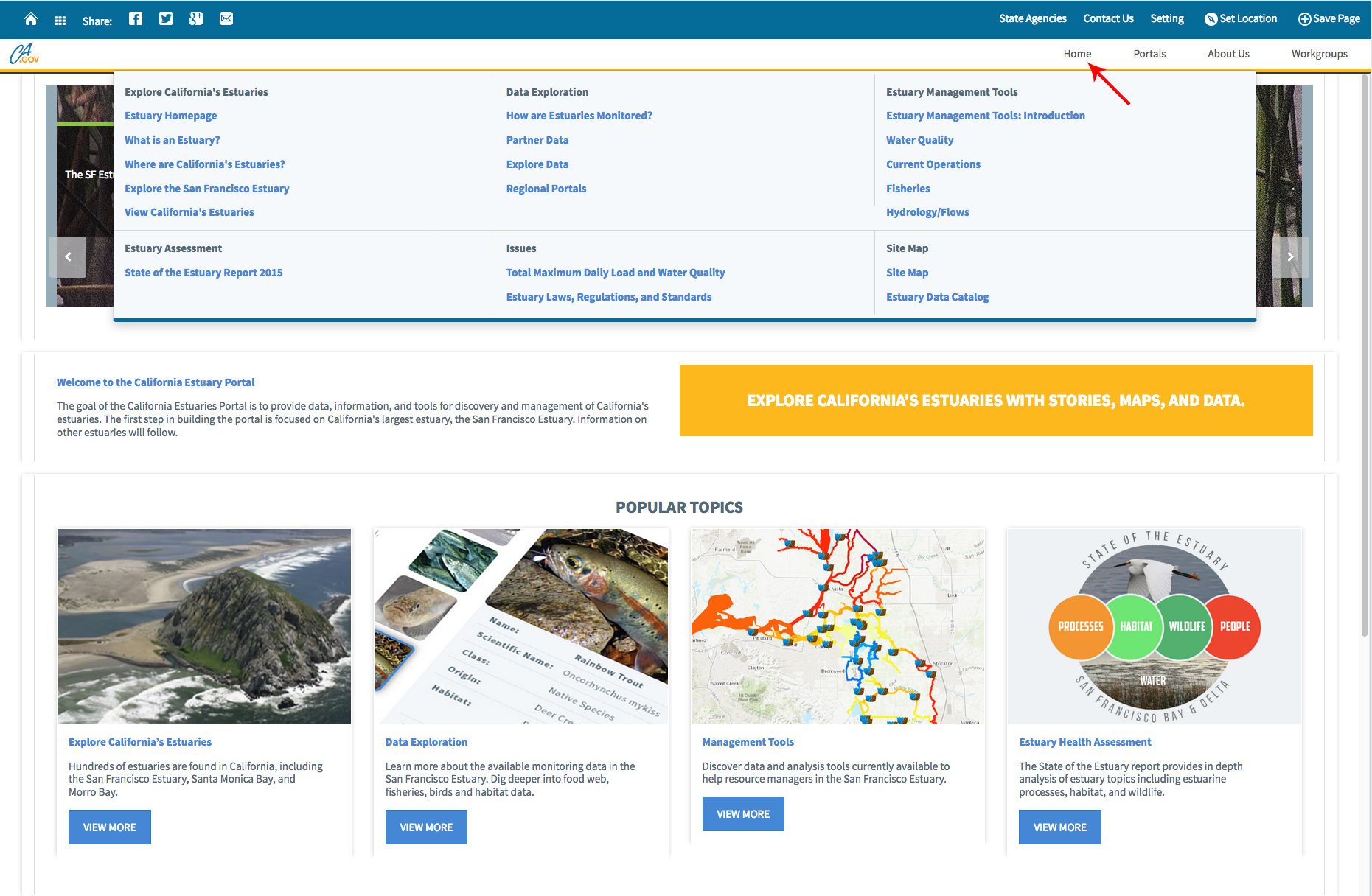Open Regional Portals link
Viewport: 1372px width, 896px height.
(x=546, y=189)
